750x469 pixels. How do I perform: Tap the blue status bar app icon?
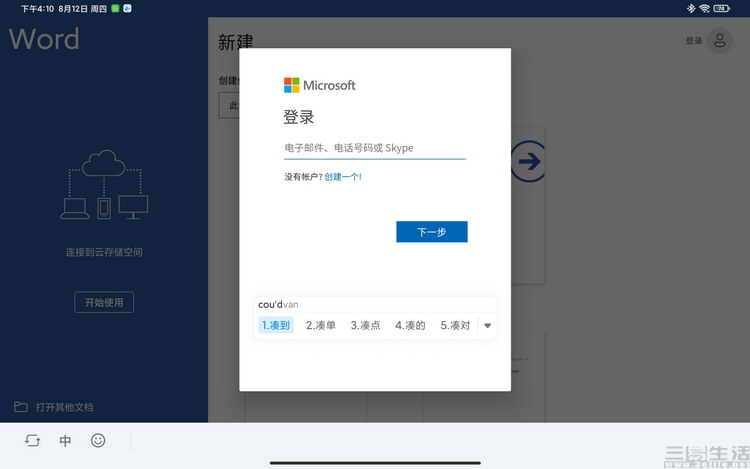click(127, 8)
